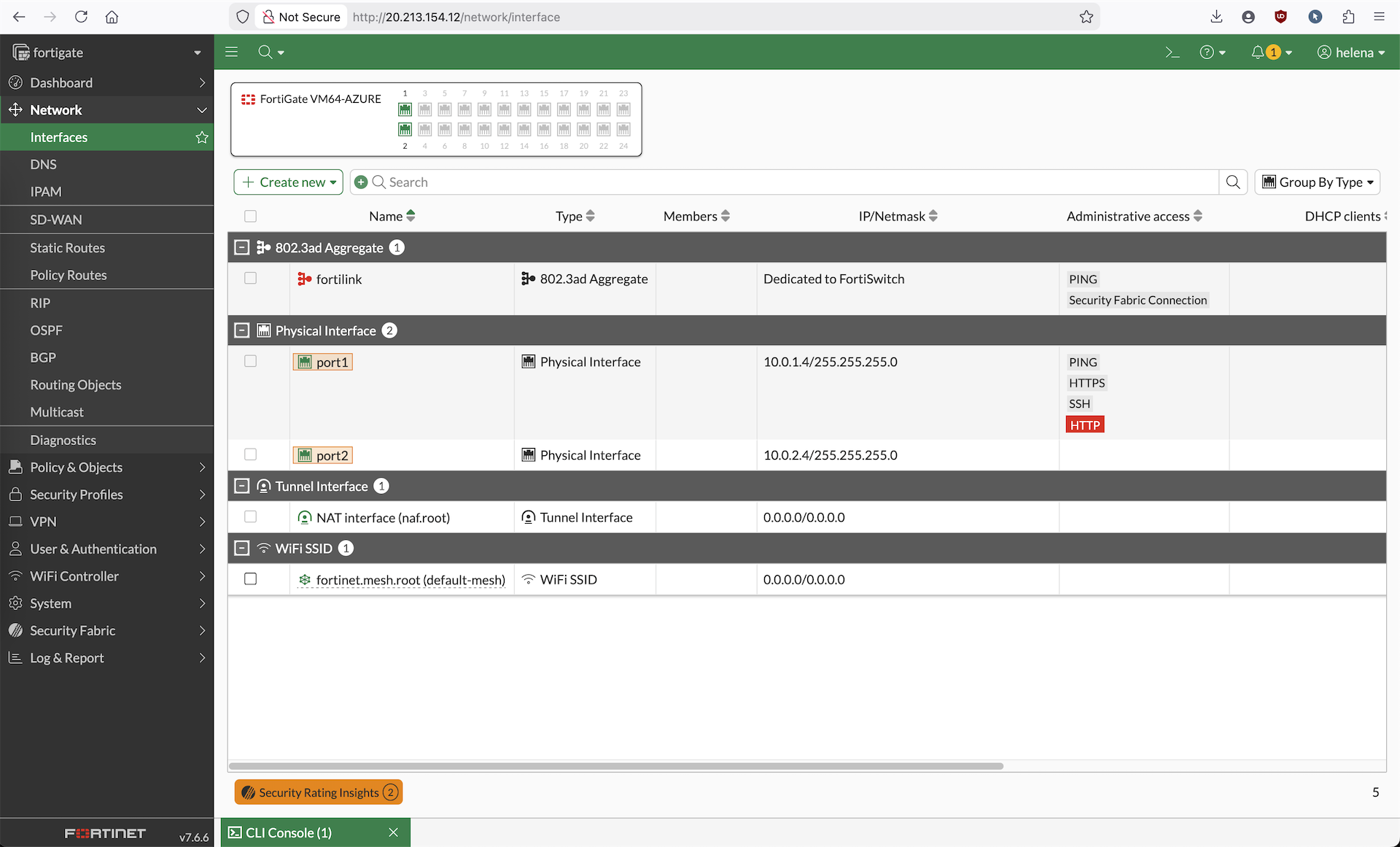The width and height of the screenshot is (1400, 847).
Task: Click port 1 icon in faceplate diagram
Action: pyautogui.click(x=405, y=109)
